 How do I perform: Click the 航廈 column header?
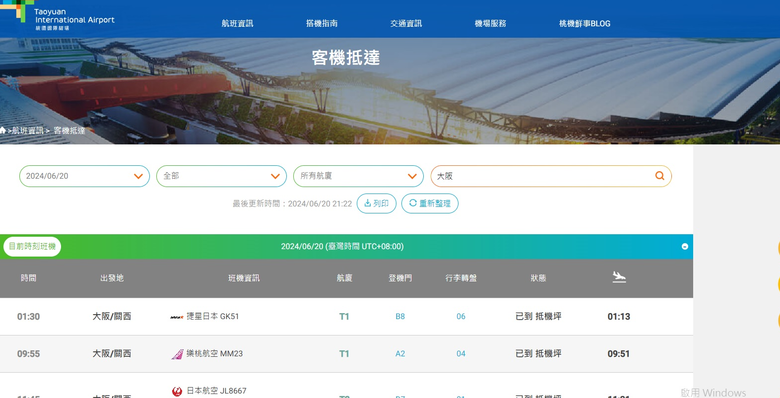[x=344, y=278]
